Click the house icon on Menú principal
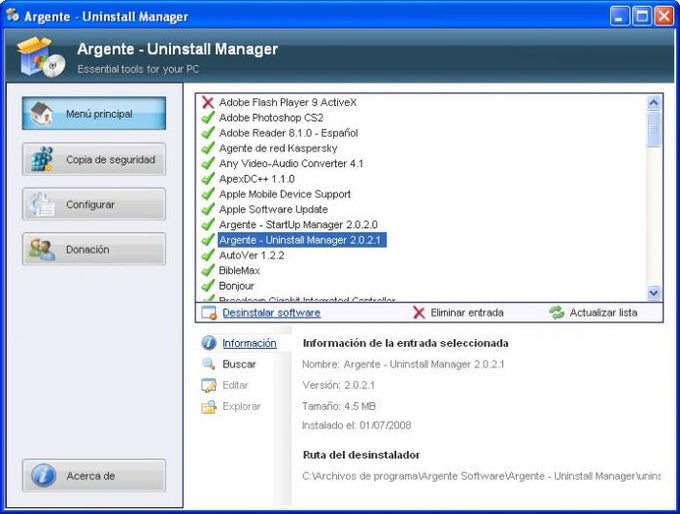Image resolution: width=680 pixels, height=514 pixels. point(42,114)
